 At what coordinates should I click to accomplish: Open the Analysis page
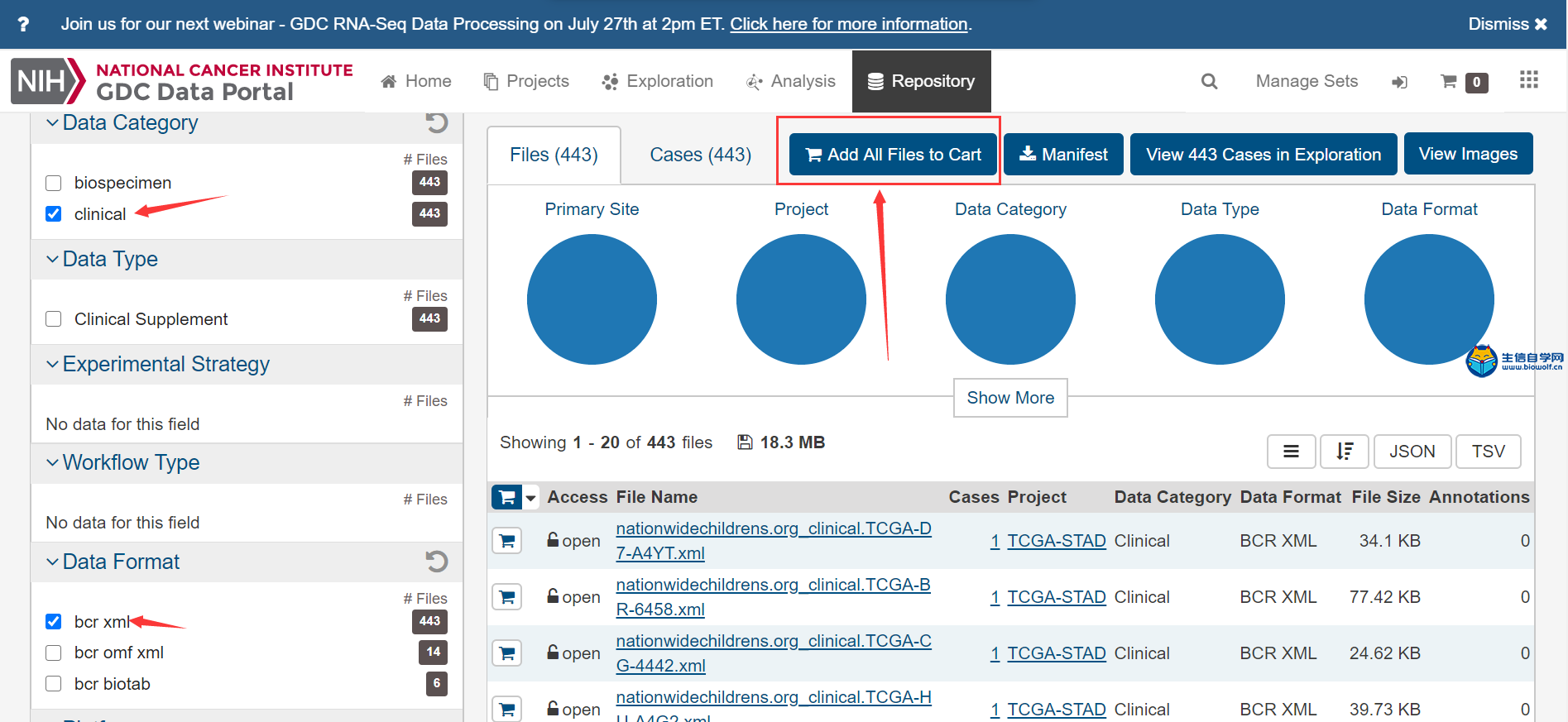coord(791,81)
